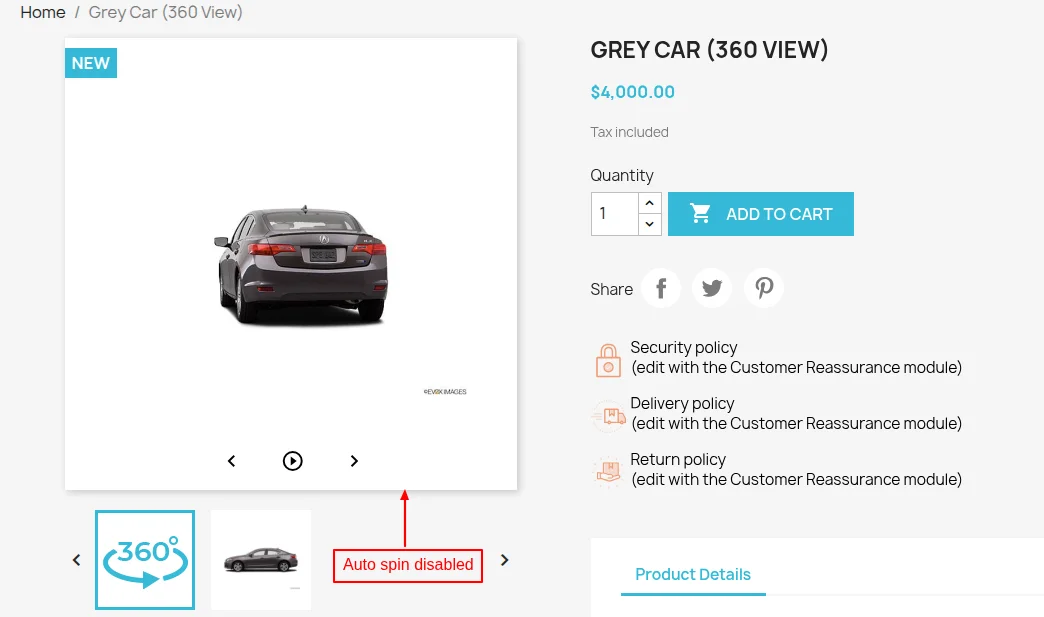Image resolution: width=1044 pixels, height=617 pixels.
Task: Click the Security policy padlock icon
Action: click(608, 360)
